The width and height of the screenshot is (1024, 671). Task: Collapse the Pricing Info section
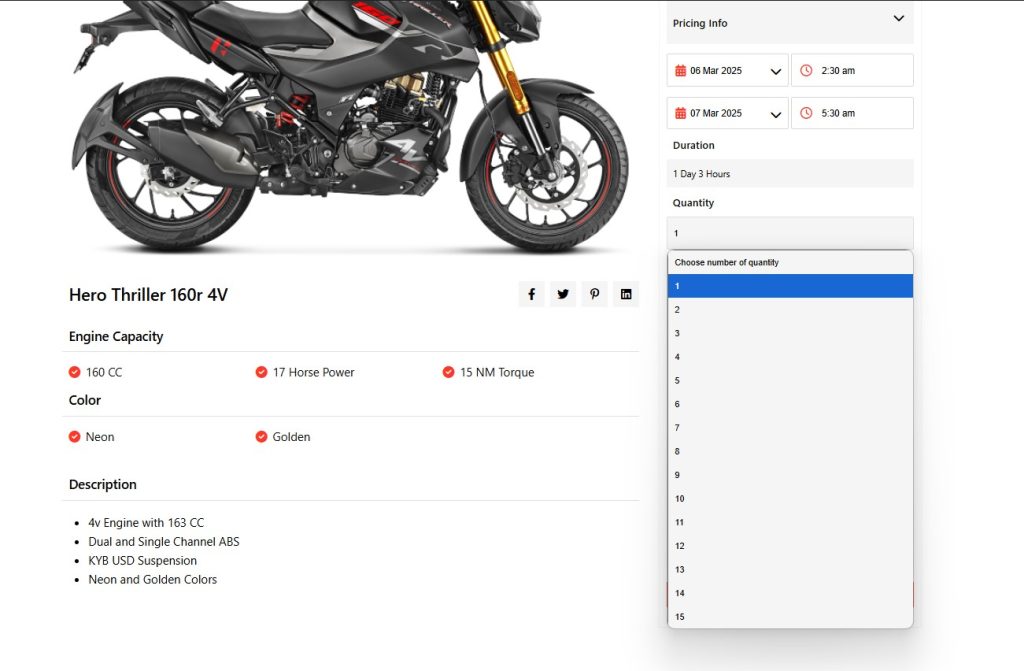(898, 19)
